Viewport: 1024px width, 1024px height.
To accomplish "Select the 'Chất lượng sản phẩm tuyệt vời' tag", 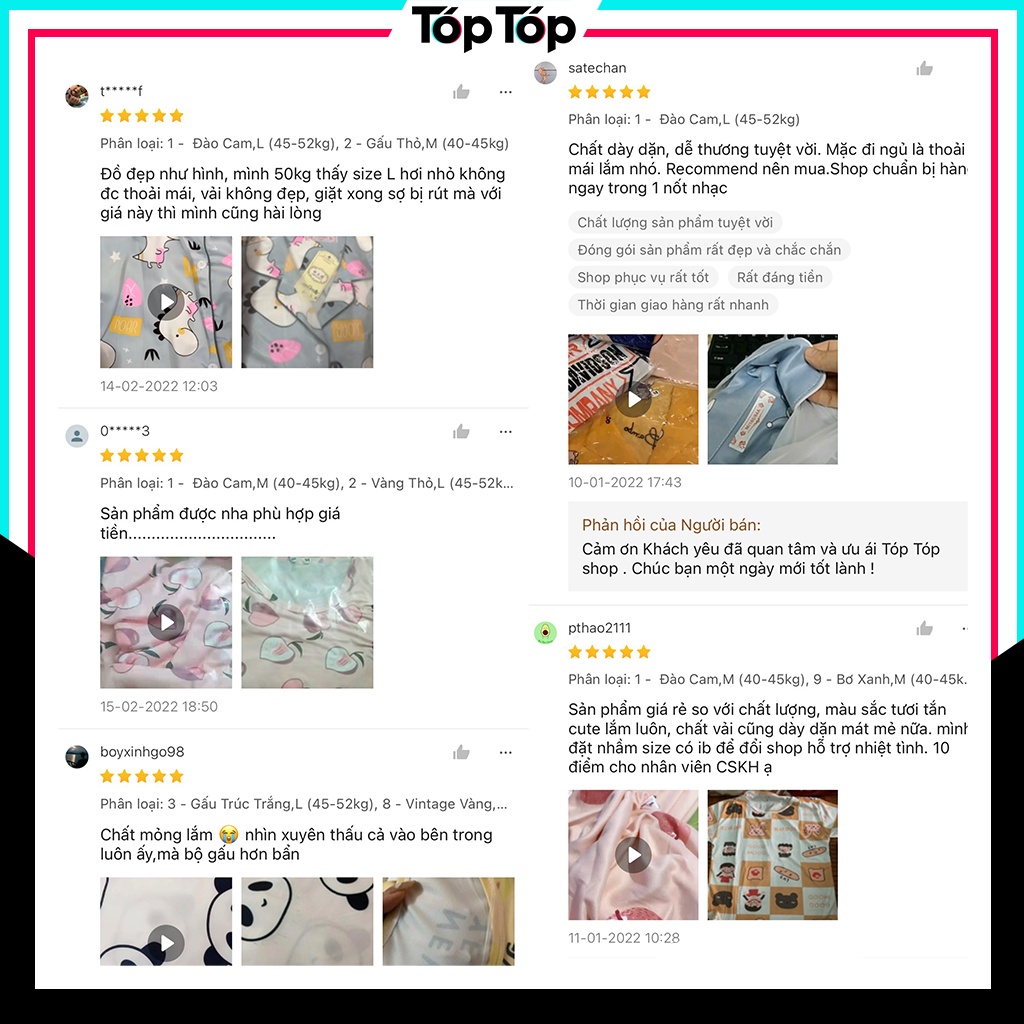I will point(675,223).
